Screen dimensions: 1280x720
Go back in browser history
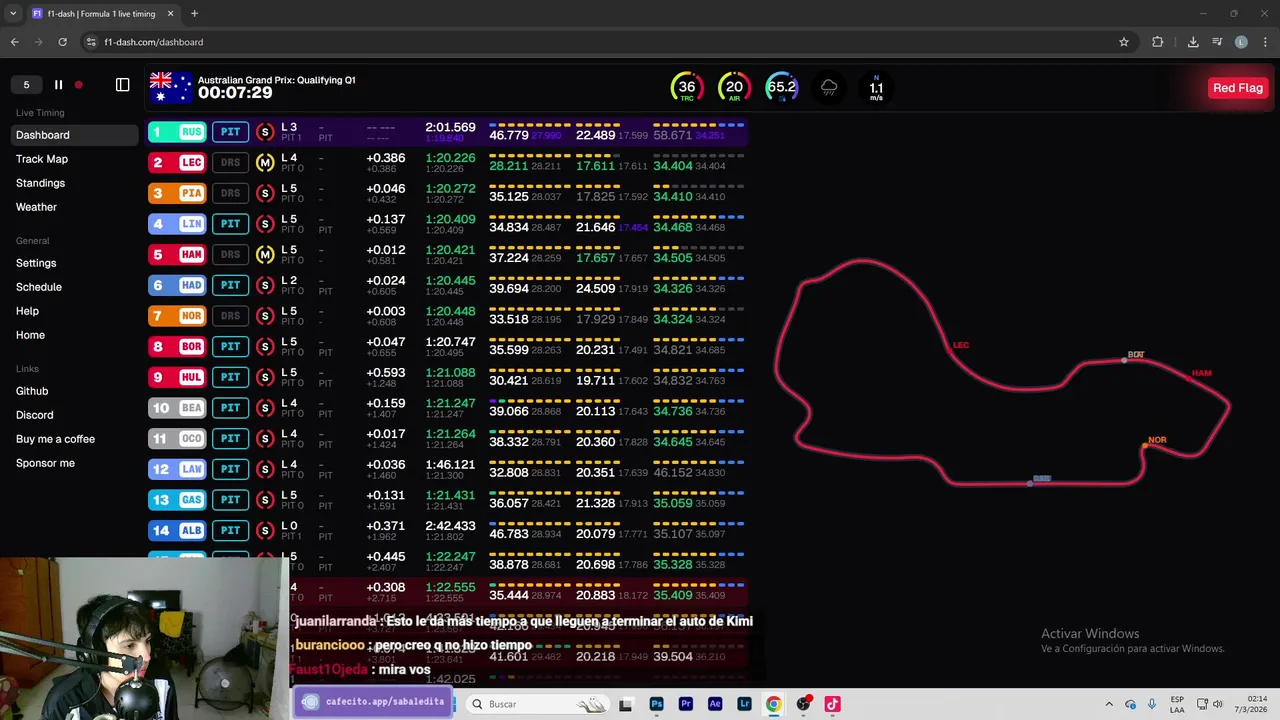pyautogui.click(x=14, y=42)
